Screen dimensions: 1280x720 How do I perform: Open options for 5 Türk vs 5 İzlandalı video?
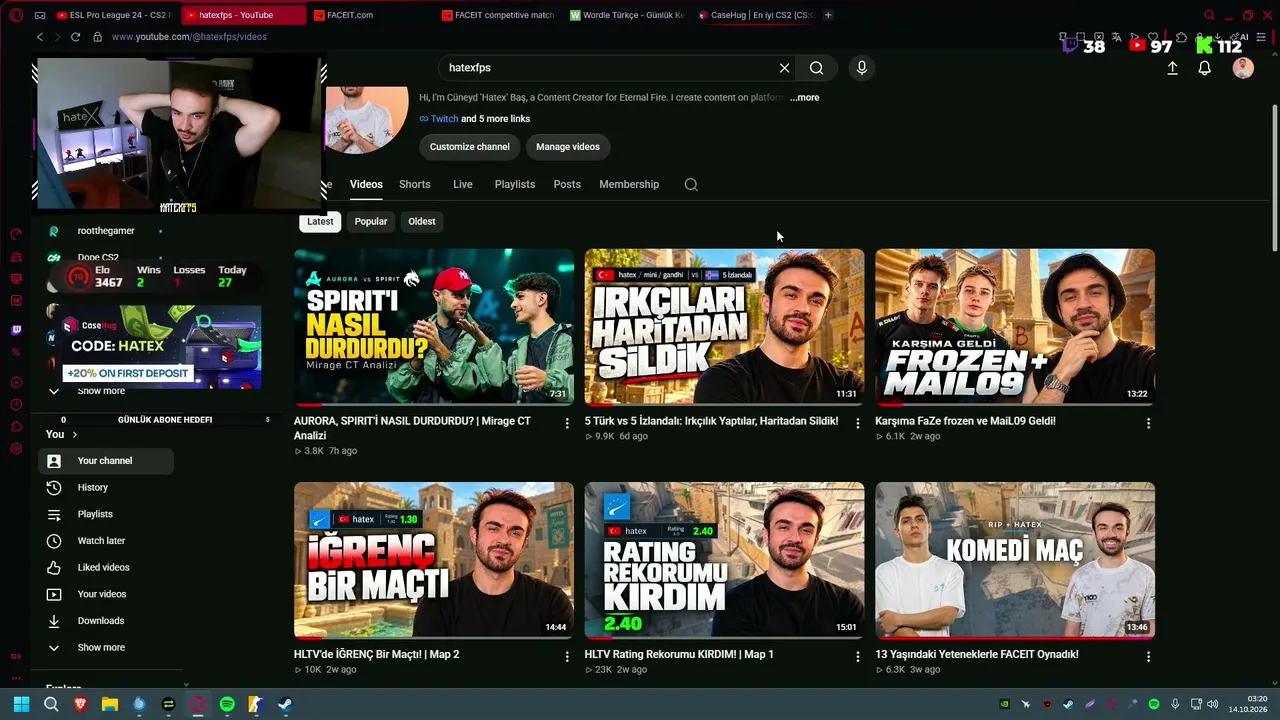(857, 423)
